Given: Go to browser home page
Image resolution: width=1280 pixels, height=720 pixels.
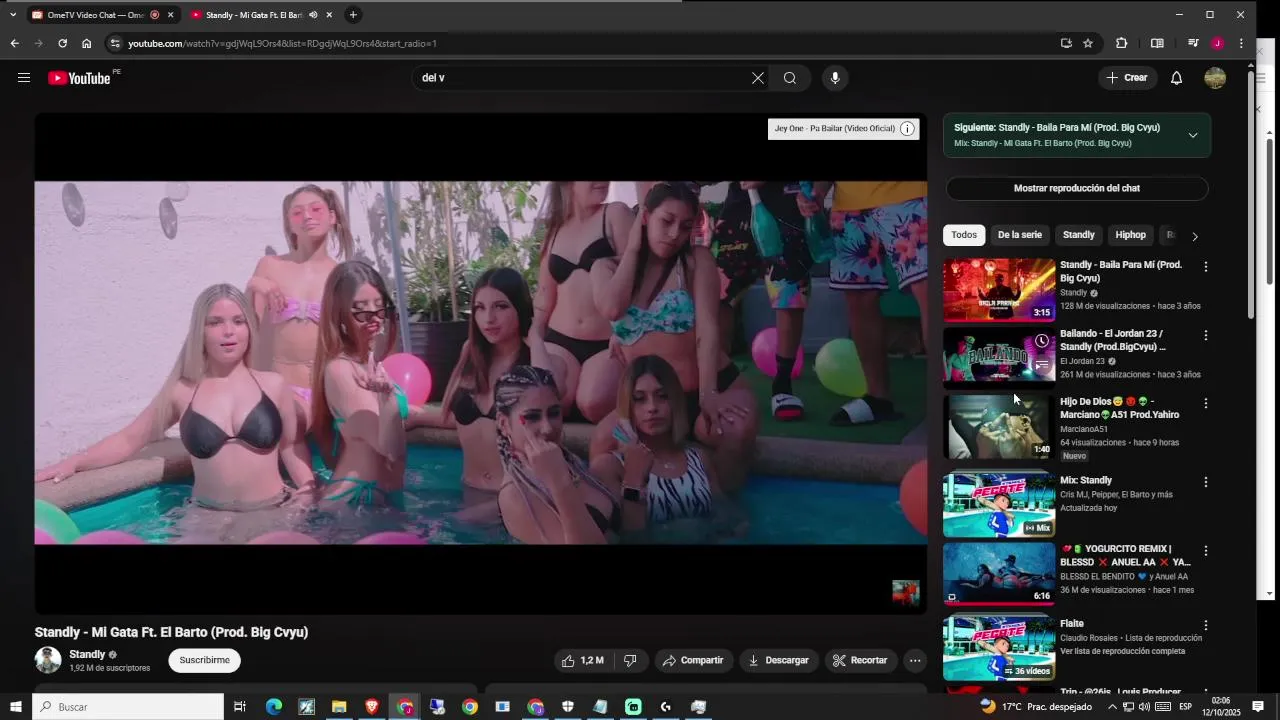Looking at the screenshot, I should (87, 43).
